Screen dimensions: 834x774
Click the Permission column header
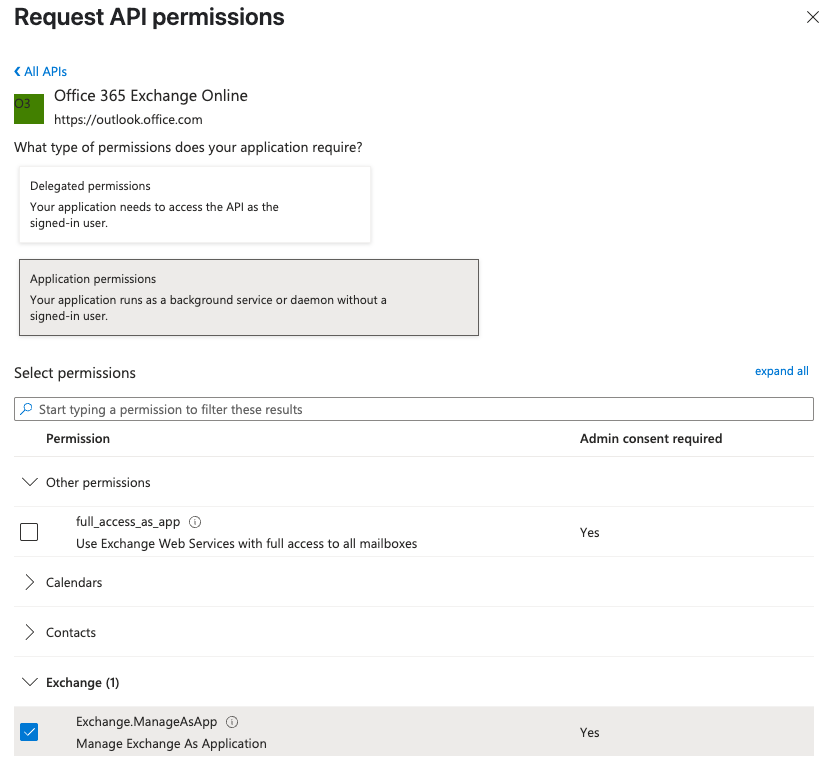(78, 438)
